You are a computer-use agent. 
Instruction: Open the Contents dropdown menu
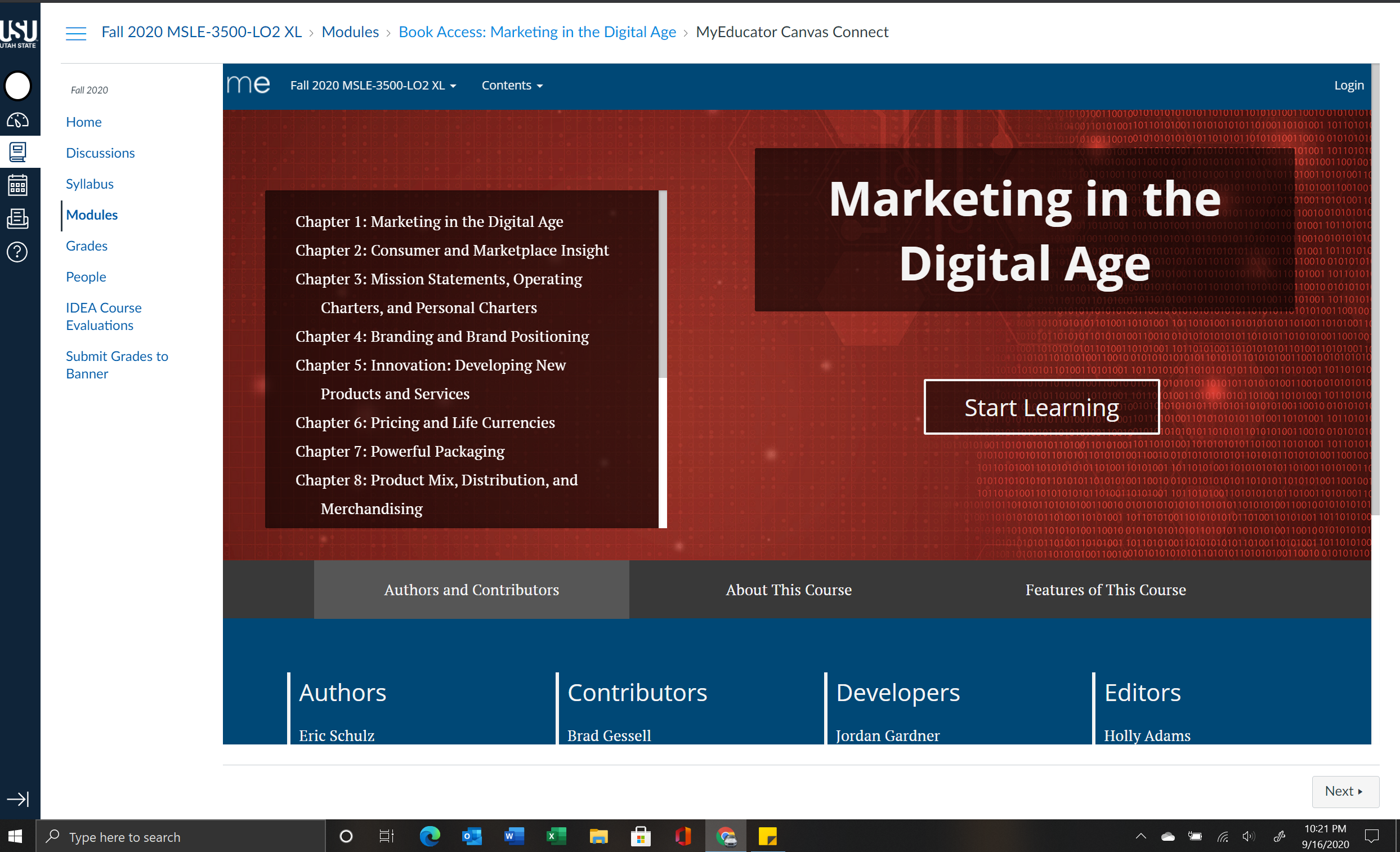tap(511, 85)
